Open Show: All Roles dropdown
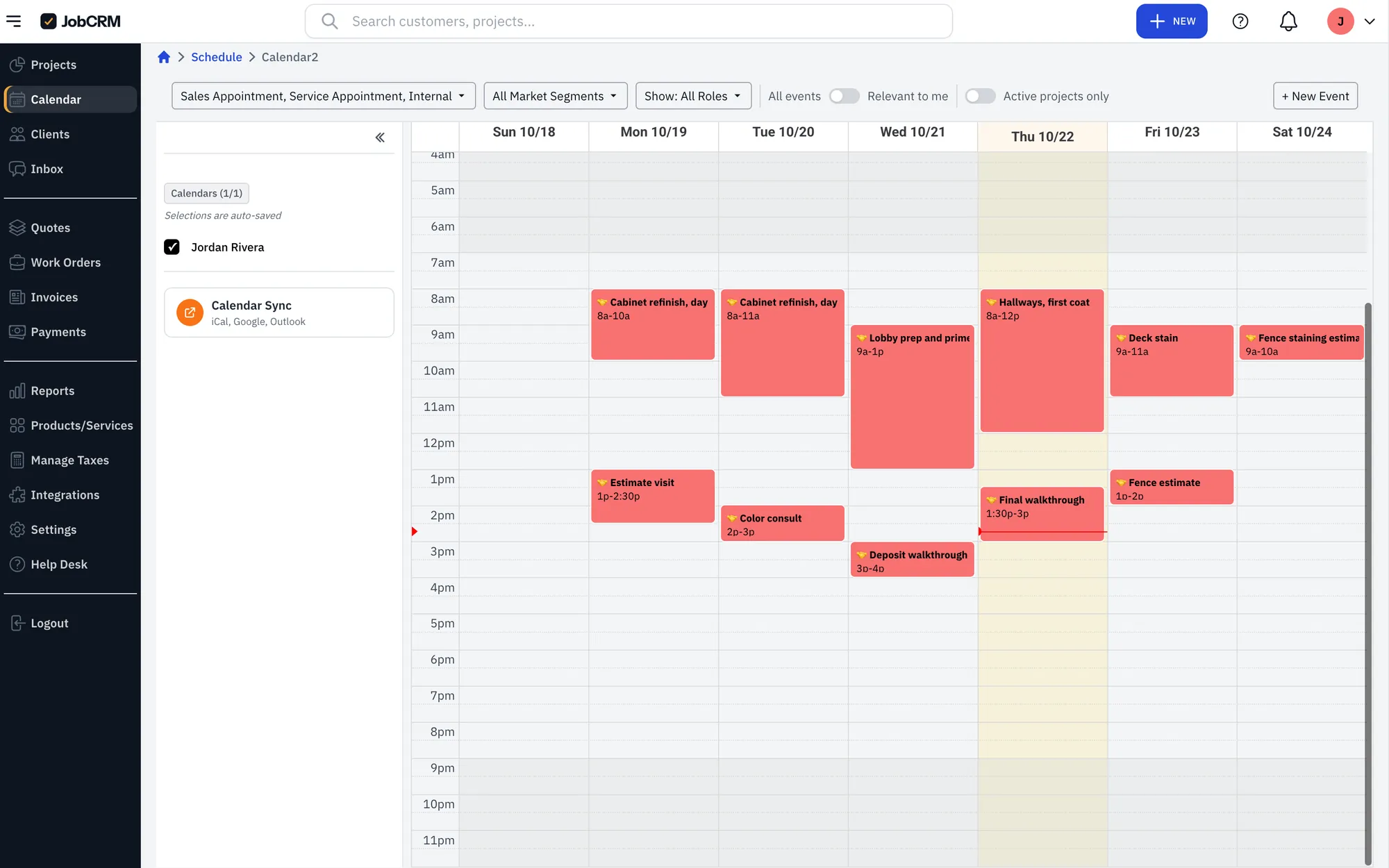 (x=693, y=96)
